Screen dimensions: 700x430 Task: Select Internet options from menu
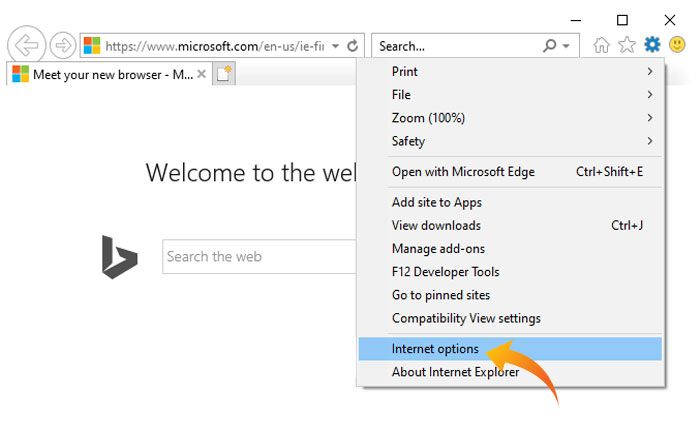point(435,349)
